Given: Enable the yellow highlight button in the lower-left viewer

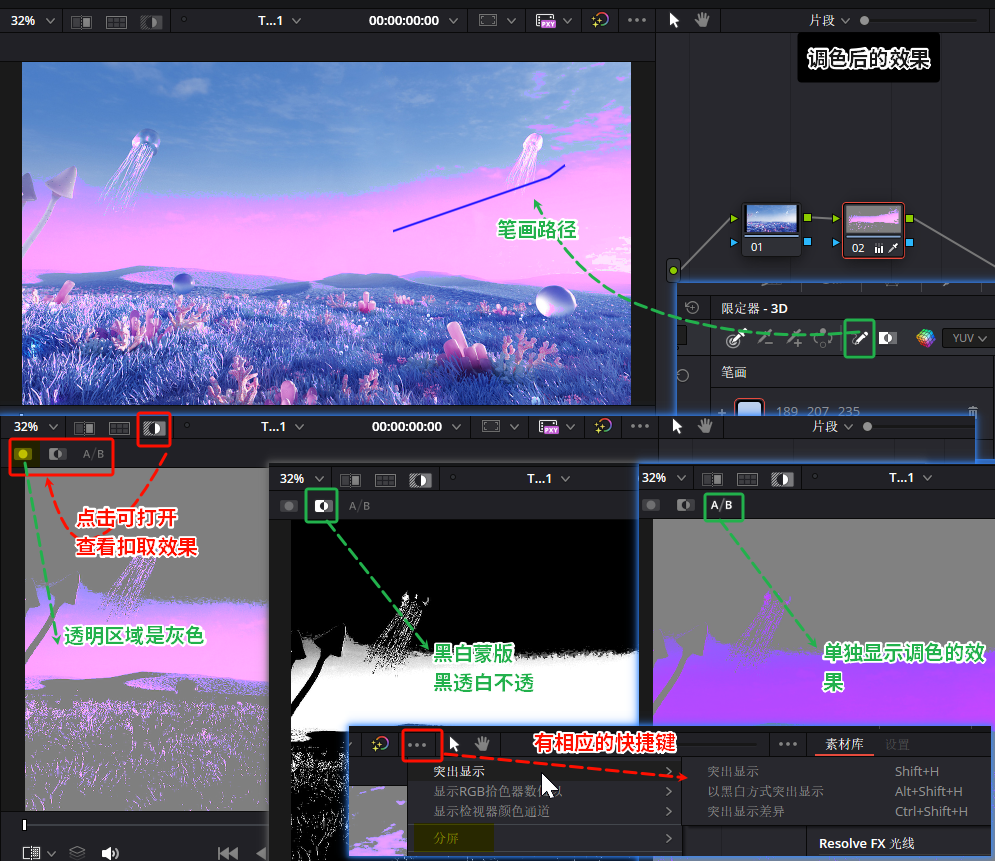Looking at the screenshot, I should click(23, 454).
